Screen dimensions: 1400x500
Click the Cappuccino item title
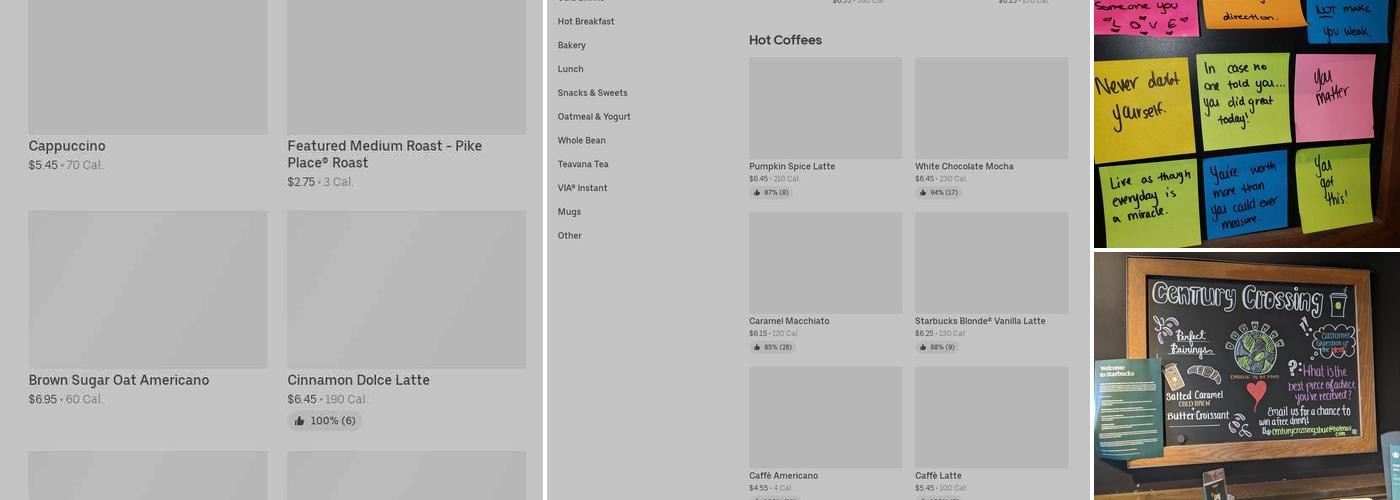[67, 146]
